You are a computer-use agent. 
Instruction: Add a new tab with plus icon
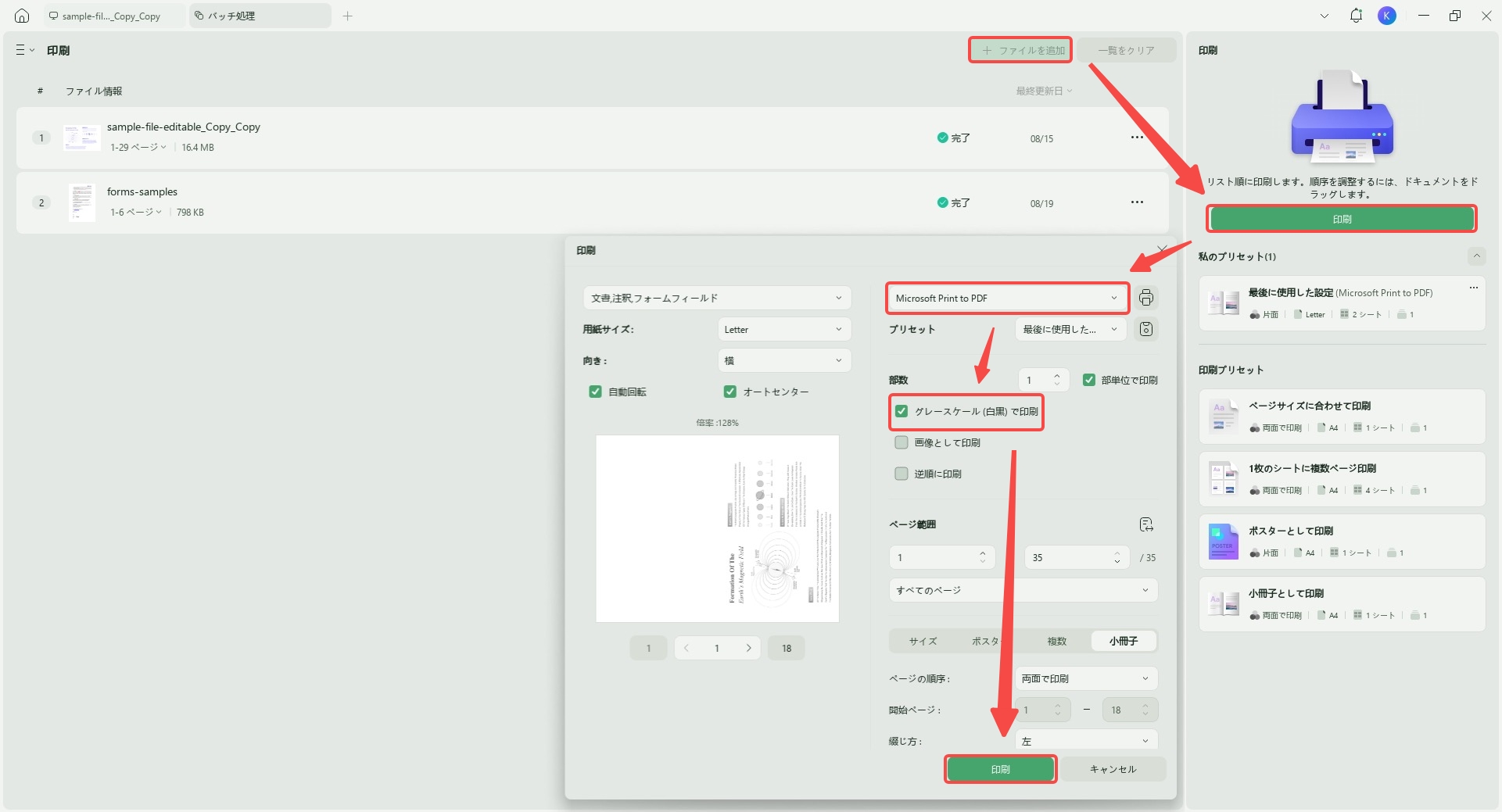click(348, 16)
